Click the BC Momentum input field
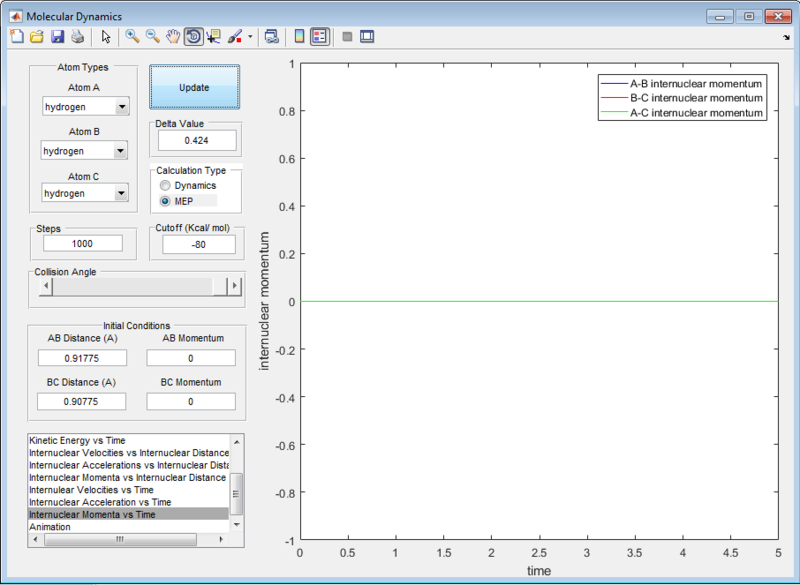 tap(191, 401)
